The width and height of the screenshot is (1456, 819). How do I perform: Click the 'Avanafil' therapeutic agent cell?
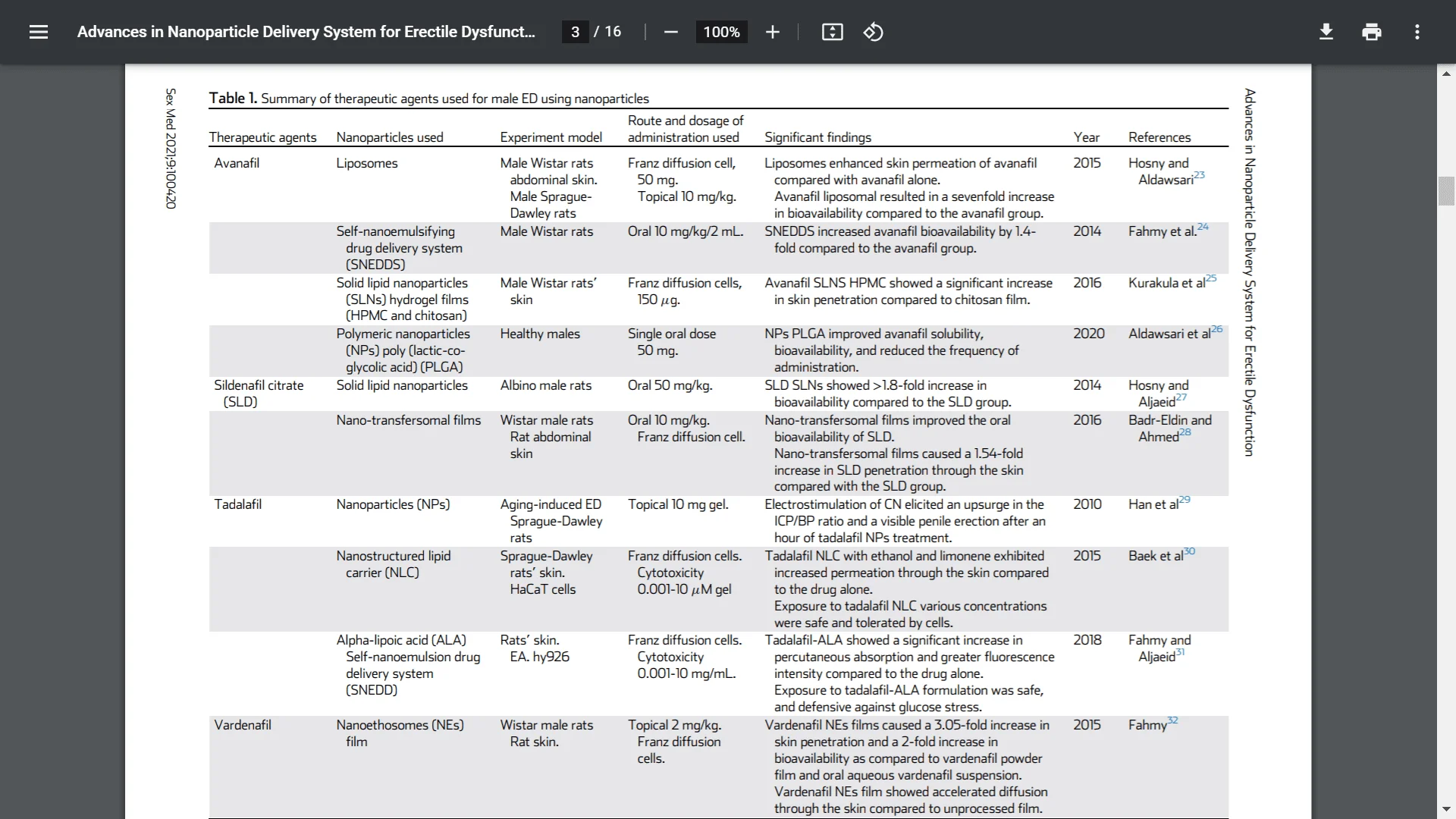[x=237, y=163]
